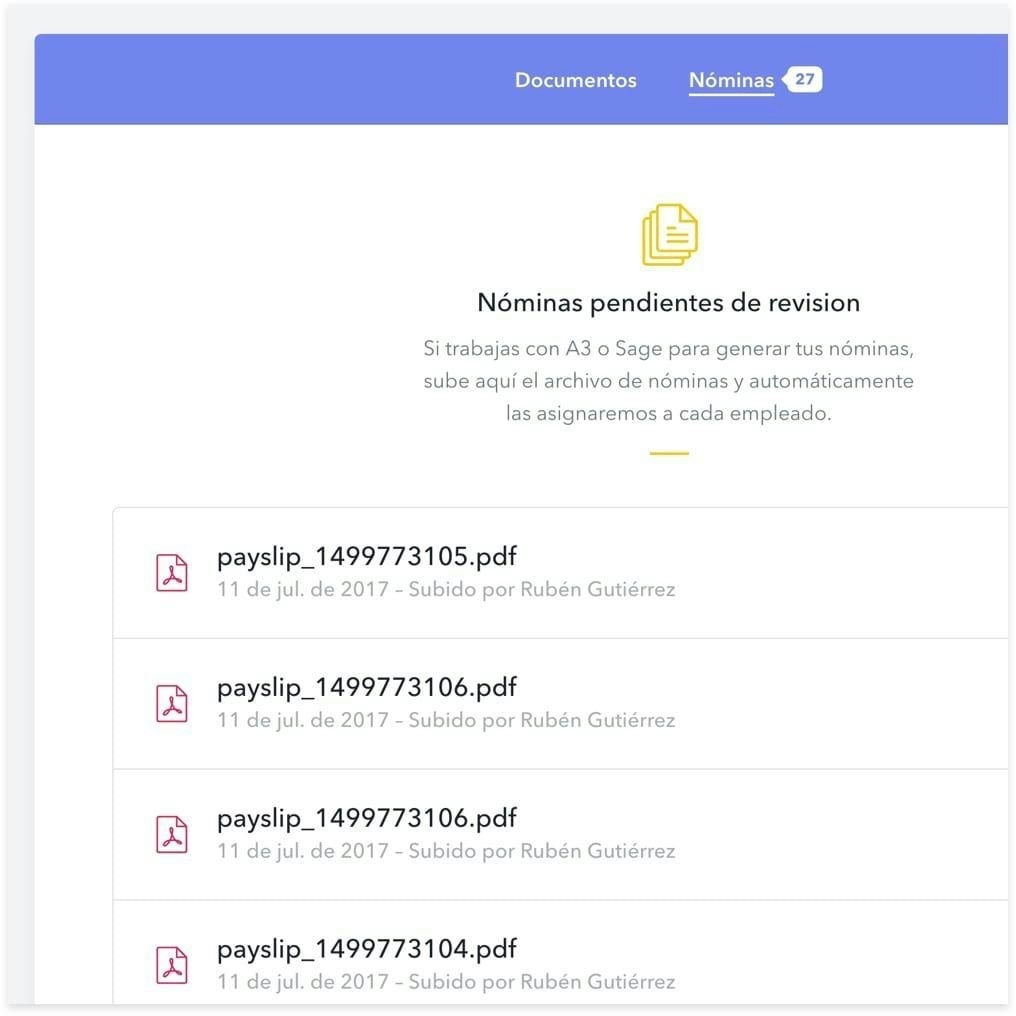The width and height of the screenshot is (1016, 1016).
Task: Click the "las asignaremos a cada empleado" line
Action: click(x=668, y=413)
